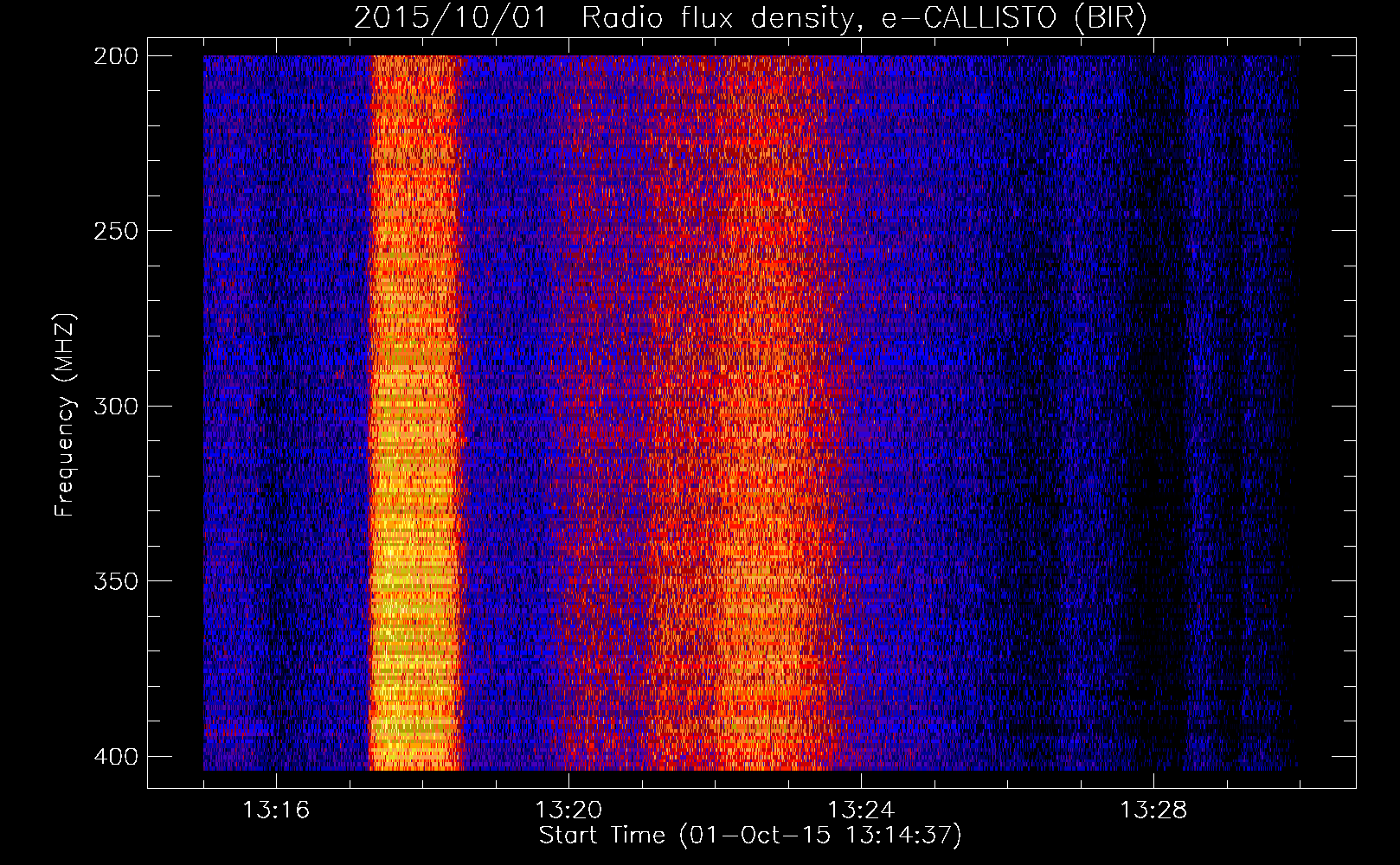This screenshot has width=1400, height=865.
Task: Select the 300 frequency tick label
Action: [x=115, y=406]
